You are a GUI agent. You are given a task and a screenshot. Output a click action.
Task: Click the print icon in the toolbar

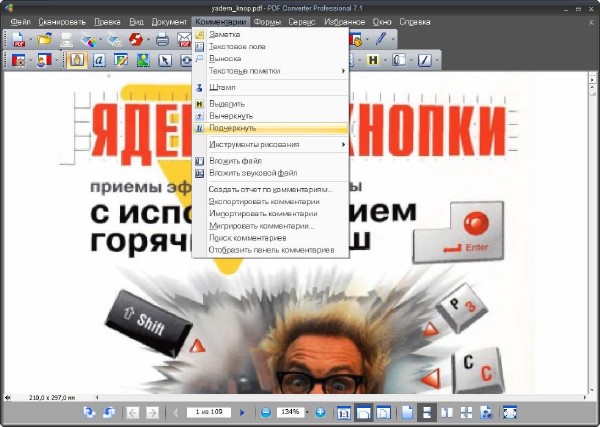pos(162,40)
